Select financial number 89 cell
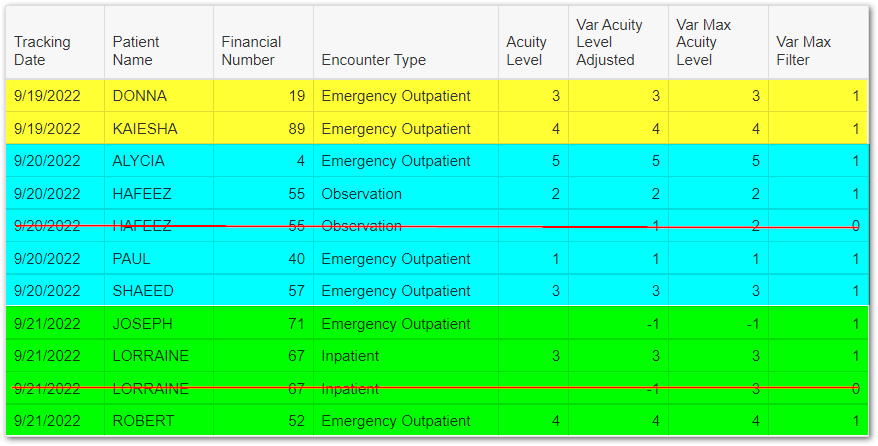Image resolution: width=878 pixels, height=446 pixels. 263,128
